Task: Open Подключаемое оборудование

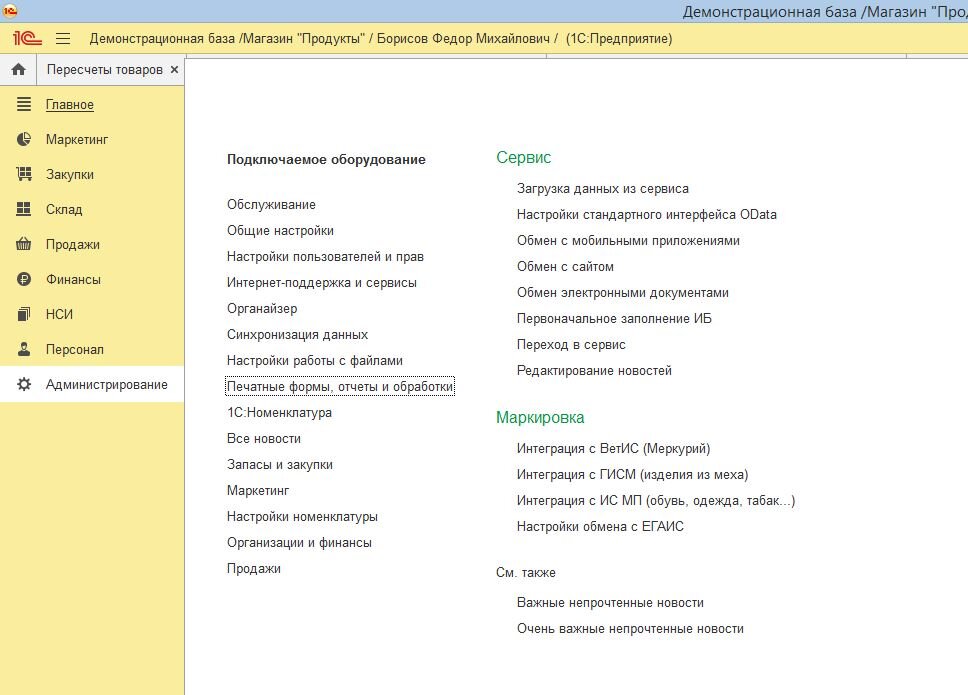Action: [326, 159]
